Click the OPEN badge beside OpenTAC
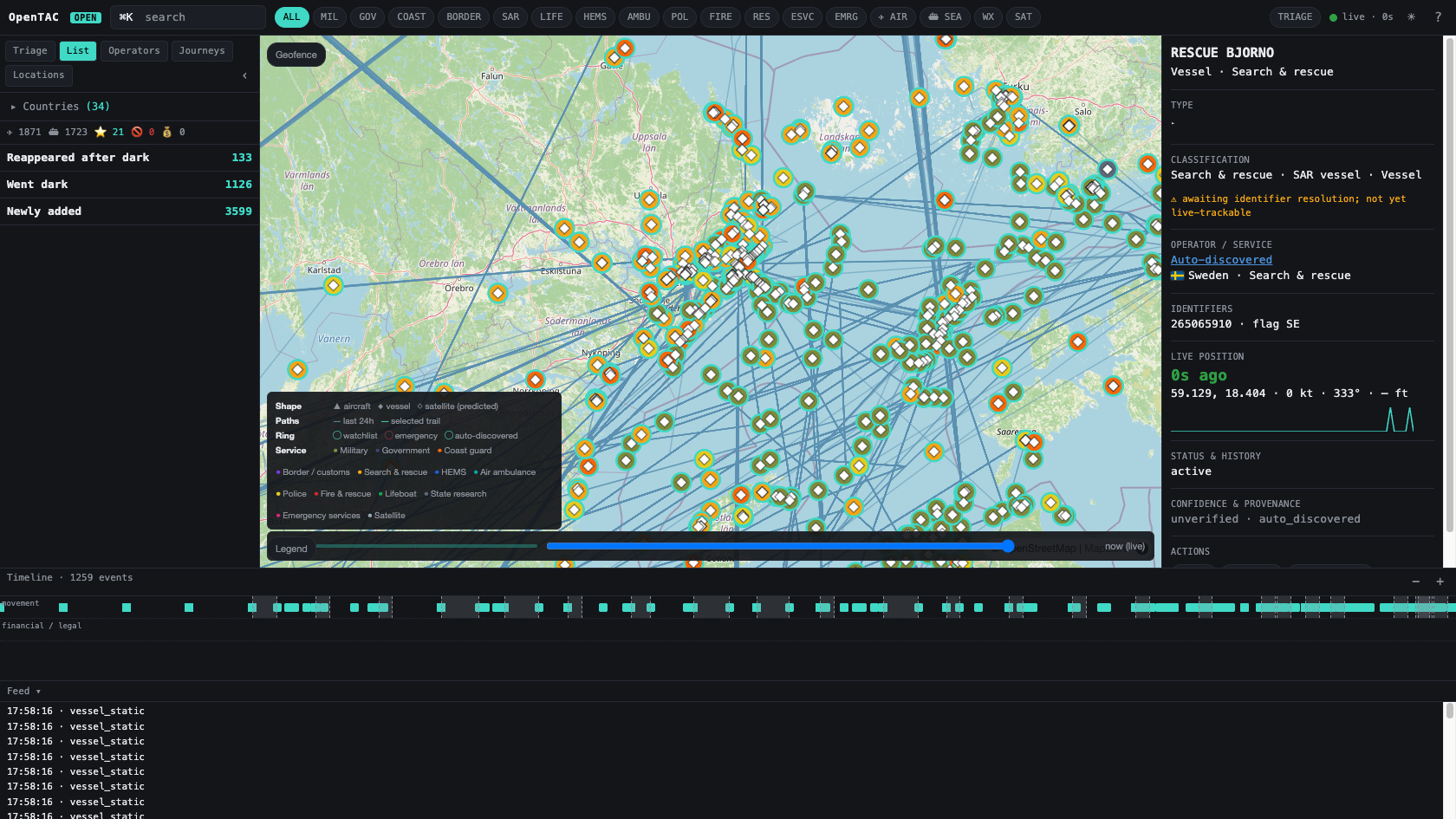The height and width of the screenshot is (819, 1456). (85, 17)
